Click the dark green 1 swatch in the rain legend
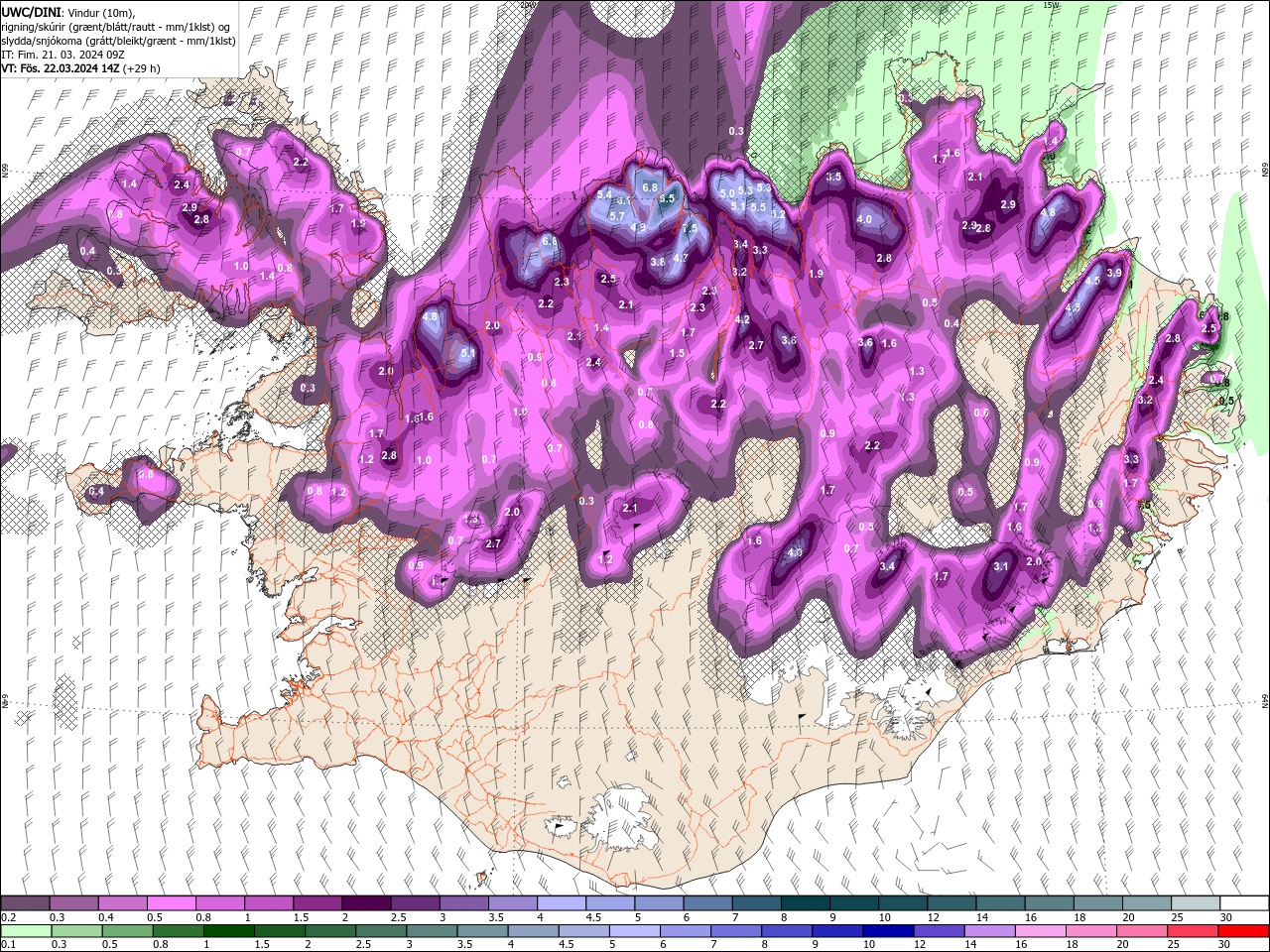This screenshot has height=952, width=1270. [x=228, y=931]
